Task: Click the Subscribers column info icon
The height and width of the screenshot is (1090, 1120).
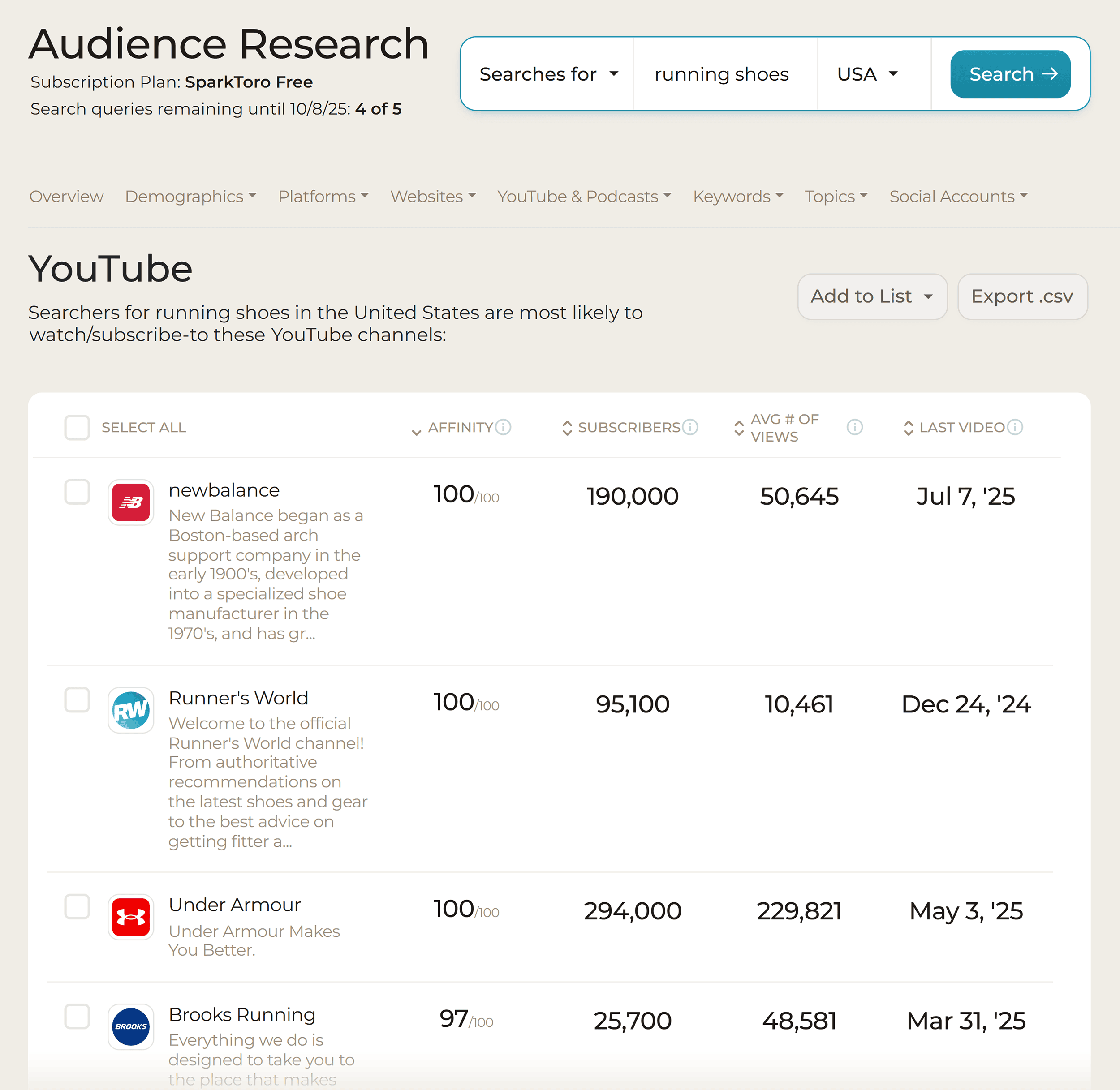Action: 690,427
